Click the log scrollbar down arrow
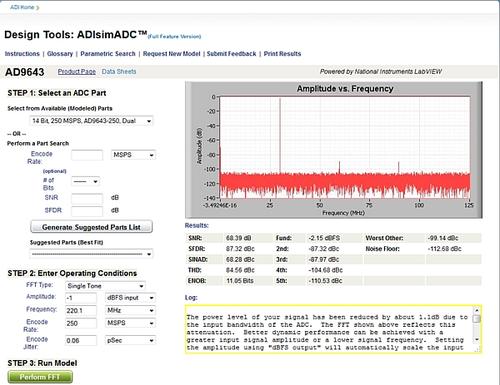 477,339
